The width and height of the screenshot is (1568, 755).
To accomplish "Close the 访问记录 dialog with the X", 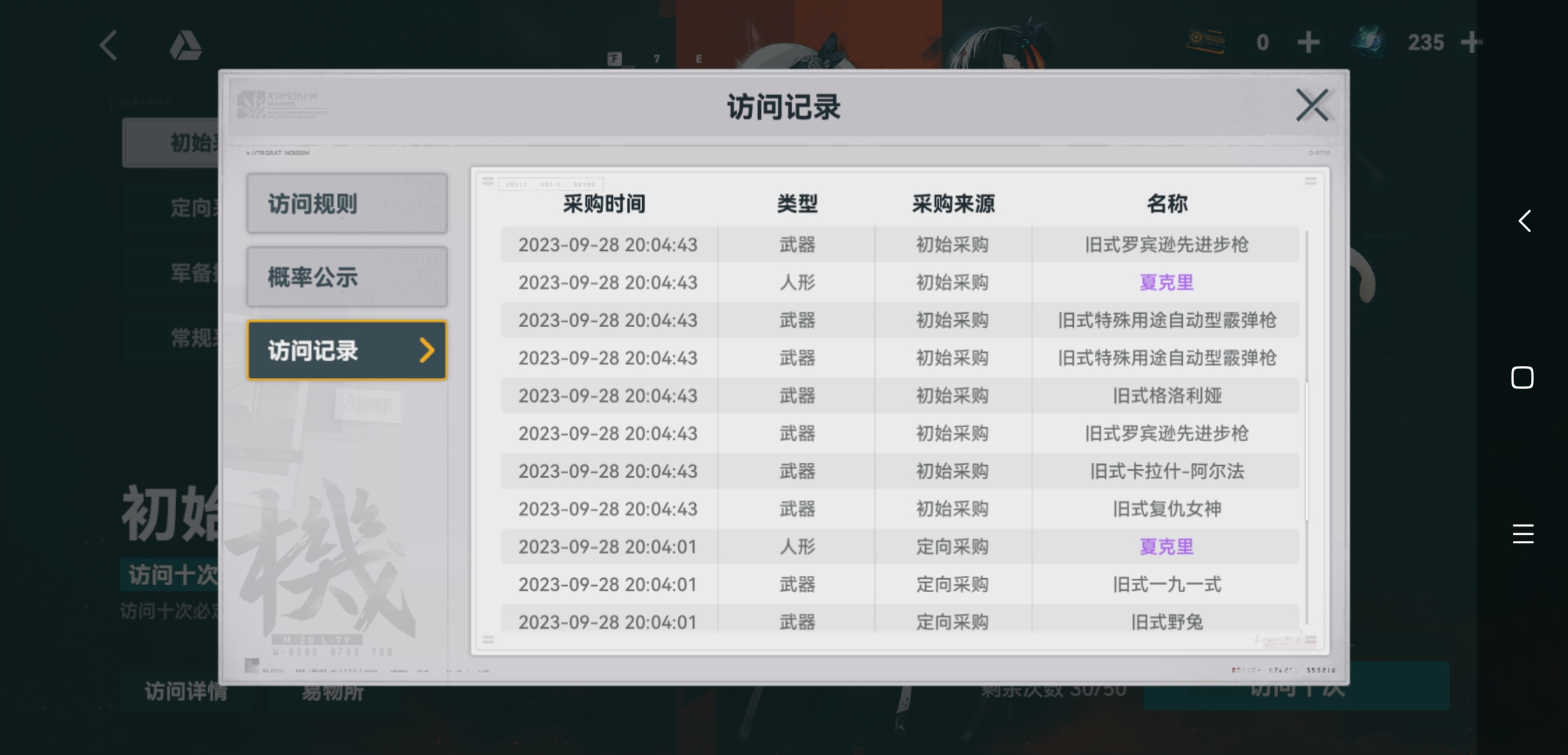I will (x=1312, y=106).
